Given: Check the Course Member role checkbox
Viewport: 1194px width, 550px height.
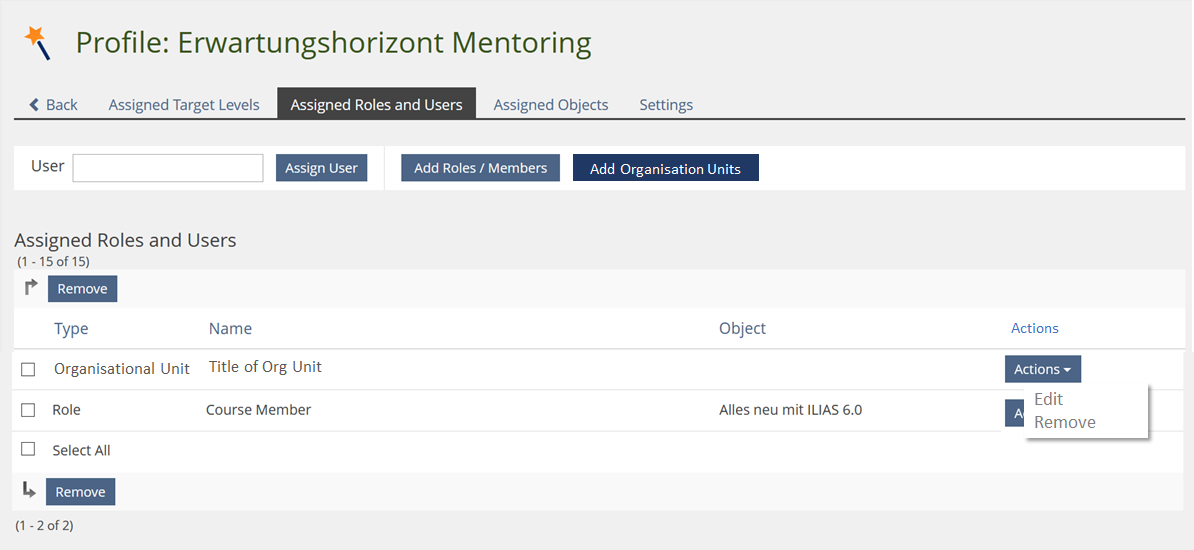Looking at the screenshot, I should pyautogui.click(x=28, y=410).
